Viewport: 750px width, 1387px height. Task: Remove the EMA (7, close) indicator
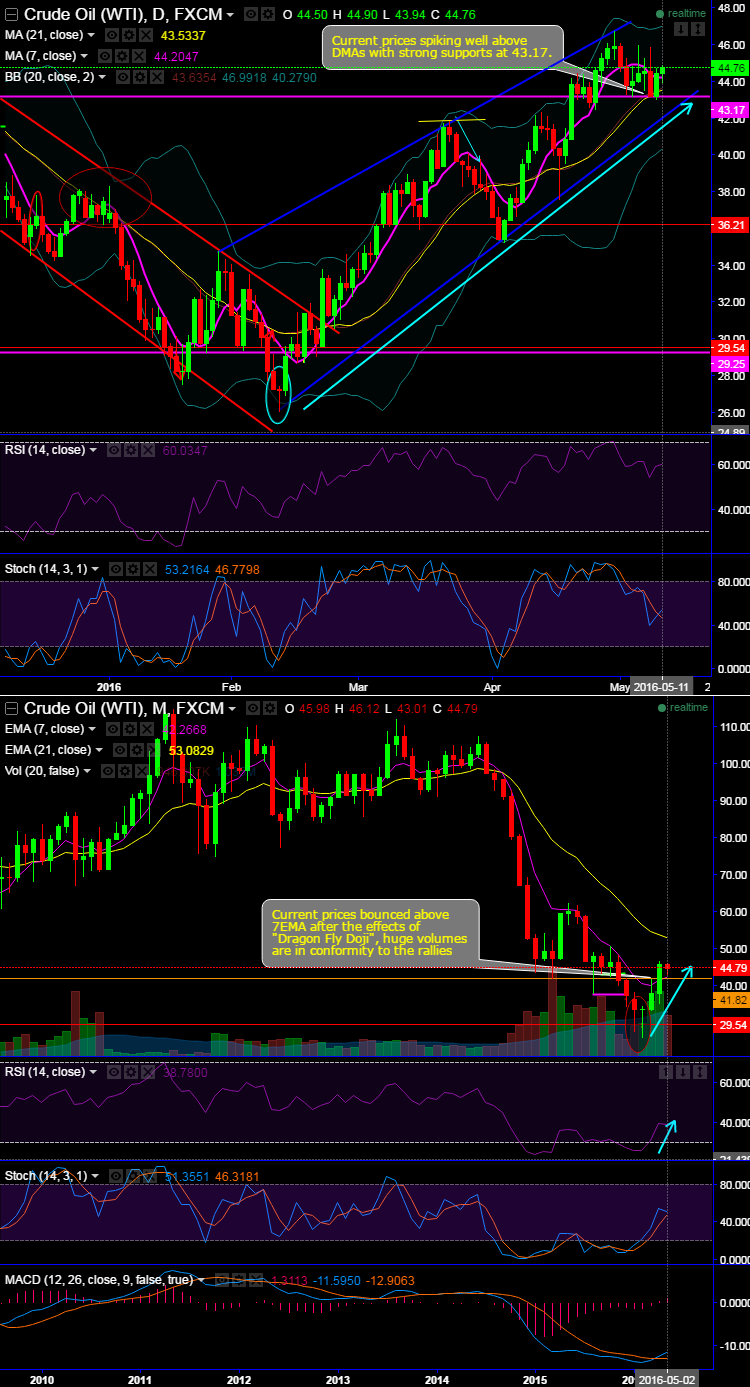click(146, 729)
